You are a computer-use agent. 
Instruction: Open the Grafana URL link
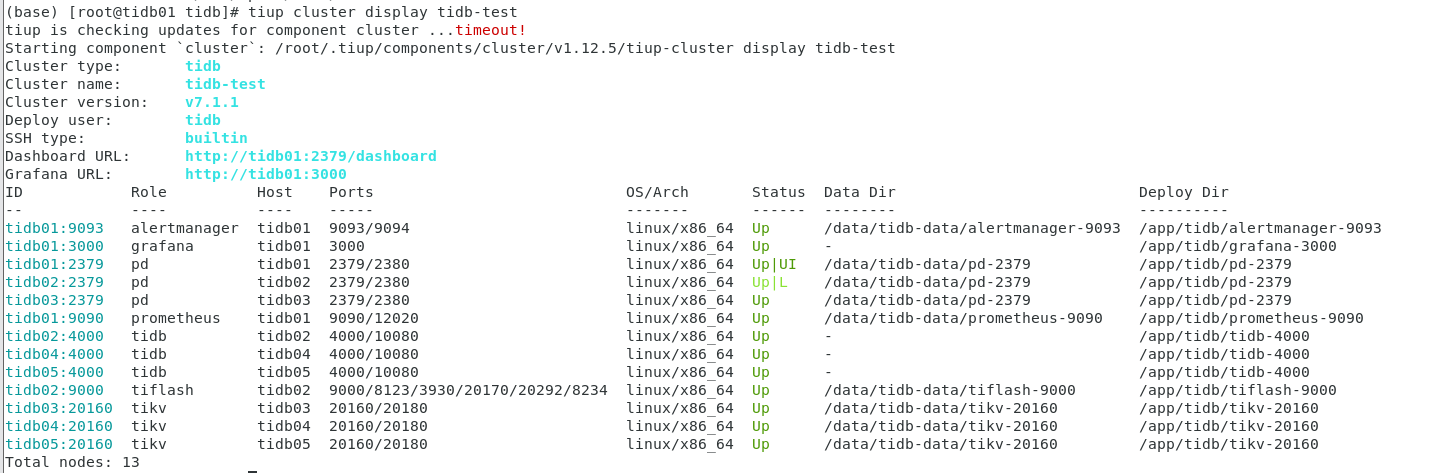(x=265, y=174)
